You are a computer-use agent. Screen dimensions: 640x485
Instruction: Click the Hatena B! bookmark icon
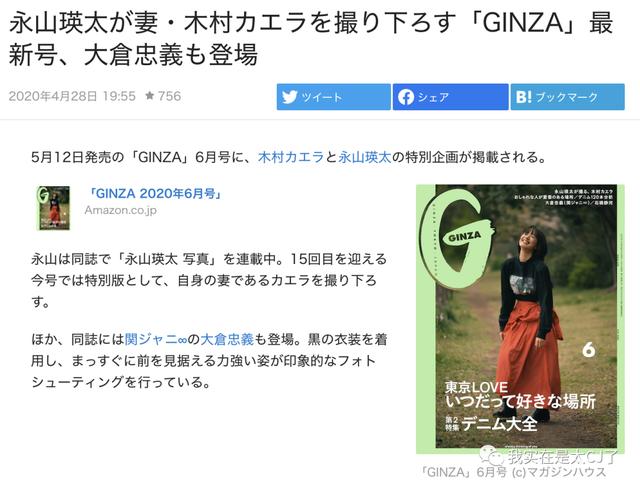tap(524, 97)
